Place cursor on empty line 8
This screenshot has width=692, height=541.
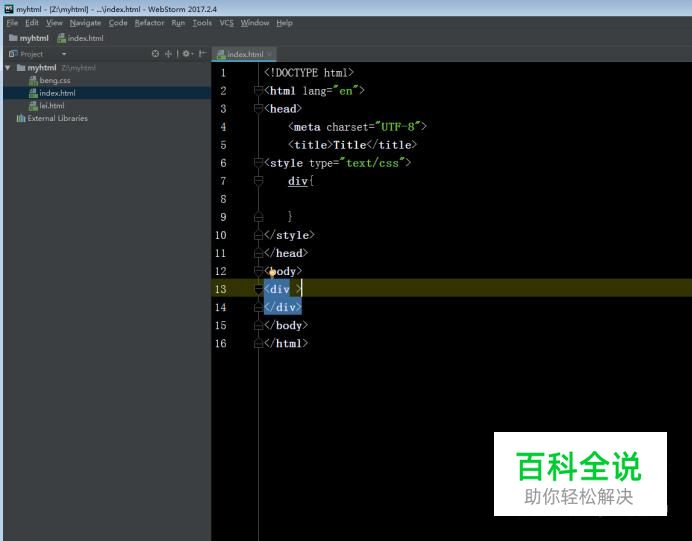(x=451, y=199)
